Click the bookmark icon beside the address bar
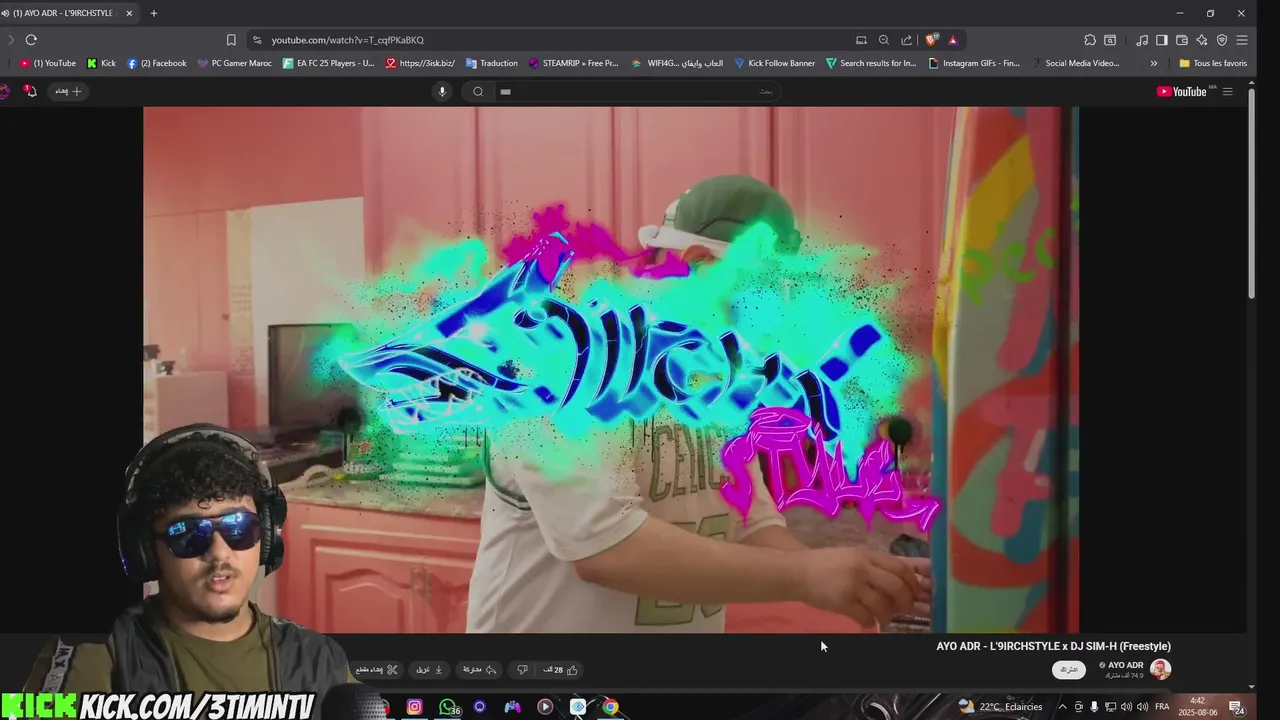The width and height of the screenshot is (1280, 720). (231, 40)
